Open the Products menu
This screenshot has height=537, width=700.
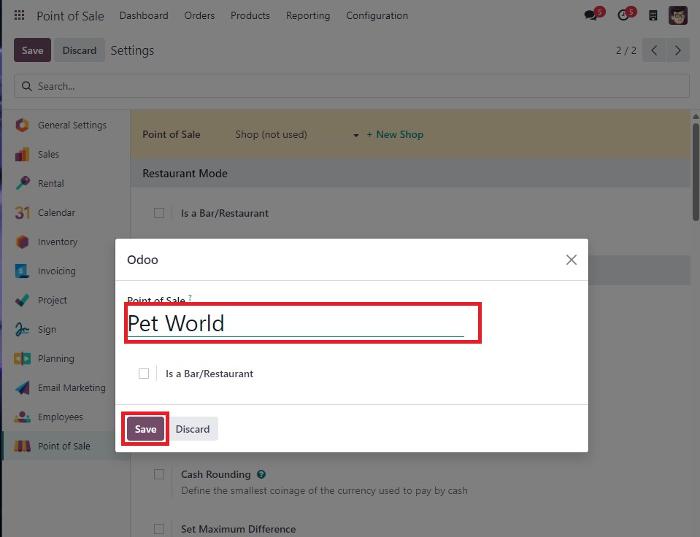[x=250, y=16]
